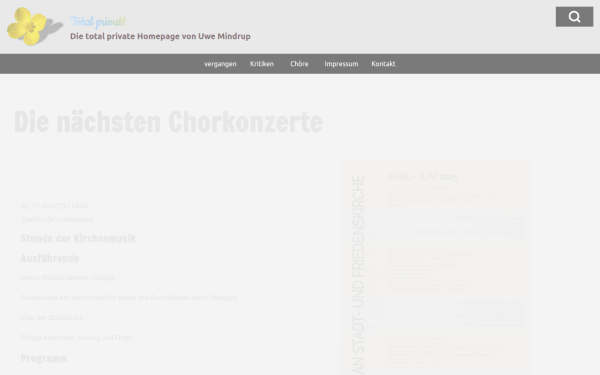Click the 'Chor der Stadtkirche' line
Viewport: 600px width, 375px height.
pos(52,317)
